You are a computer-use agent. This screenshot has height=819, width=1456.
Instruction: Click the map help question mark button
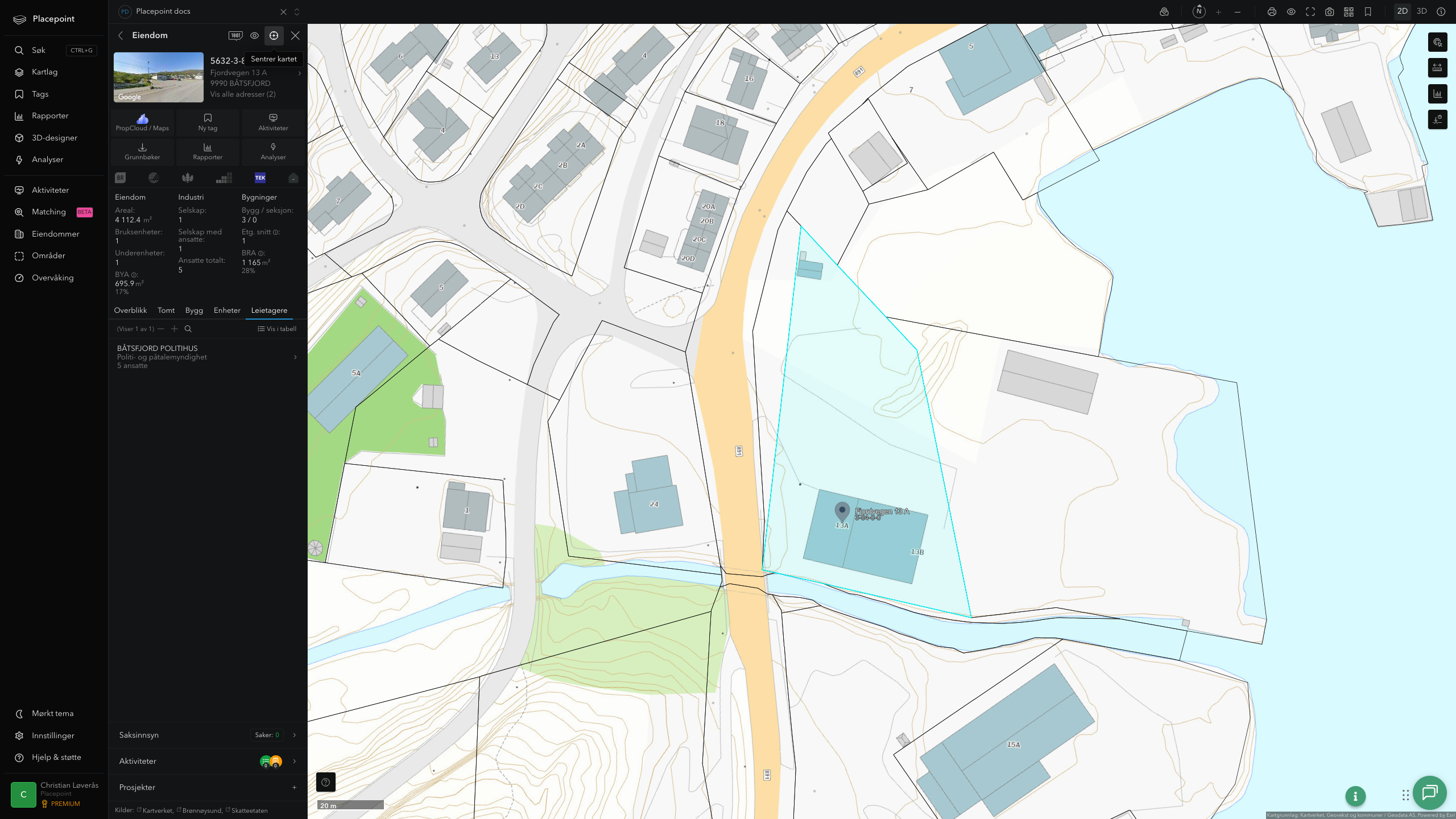pyautogui.click(x=326, y=782)
